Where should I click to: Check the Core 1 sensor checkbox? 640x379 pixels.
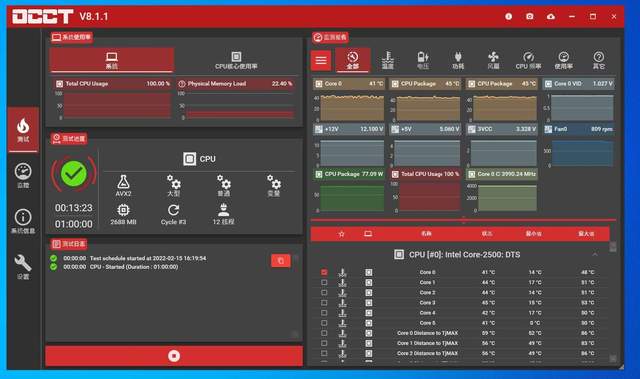pyautogui.click(x=324, y=282)
